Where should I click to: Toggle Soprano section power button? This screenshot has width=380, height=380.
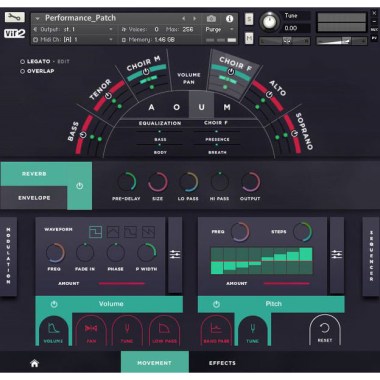(x=294, y=133)
